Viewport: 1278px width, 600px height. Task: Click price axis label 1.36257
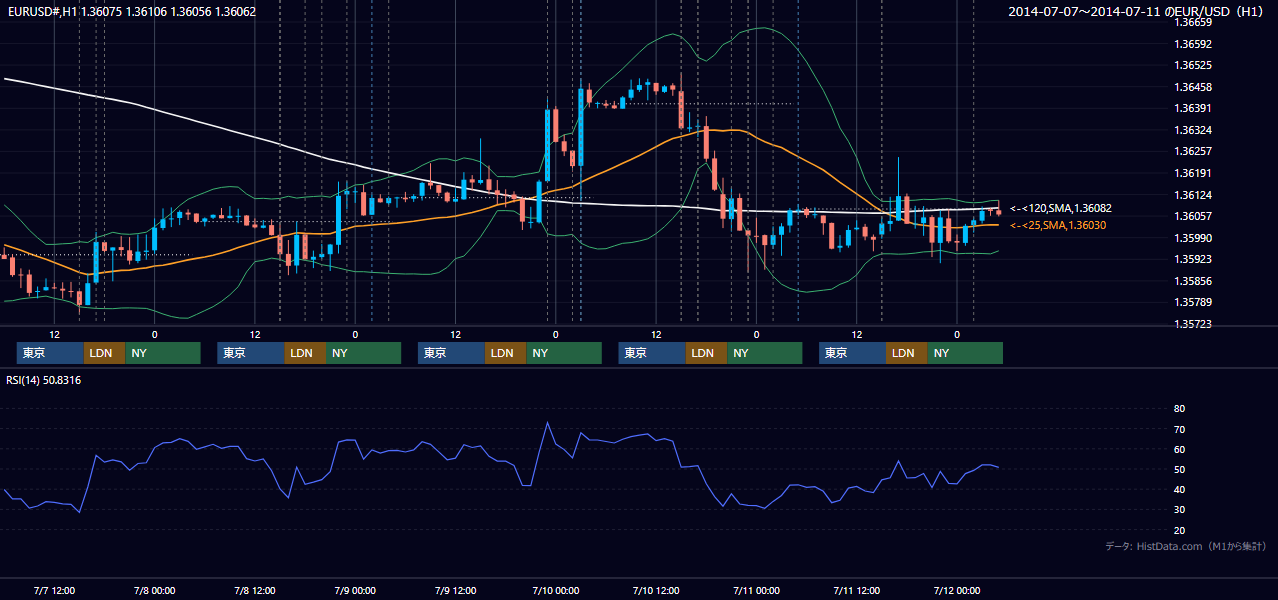tap(1193, 151)
